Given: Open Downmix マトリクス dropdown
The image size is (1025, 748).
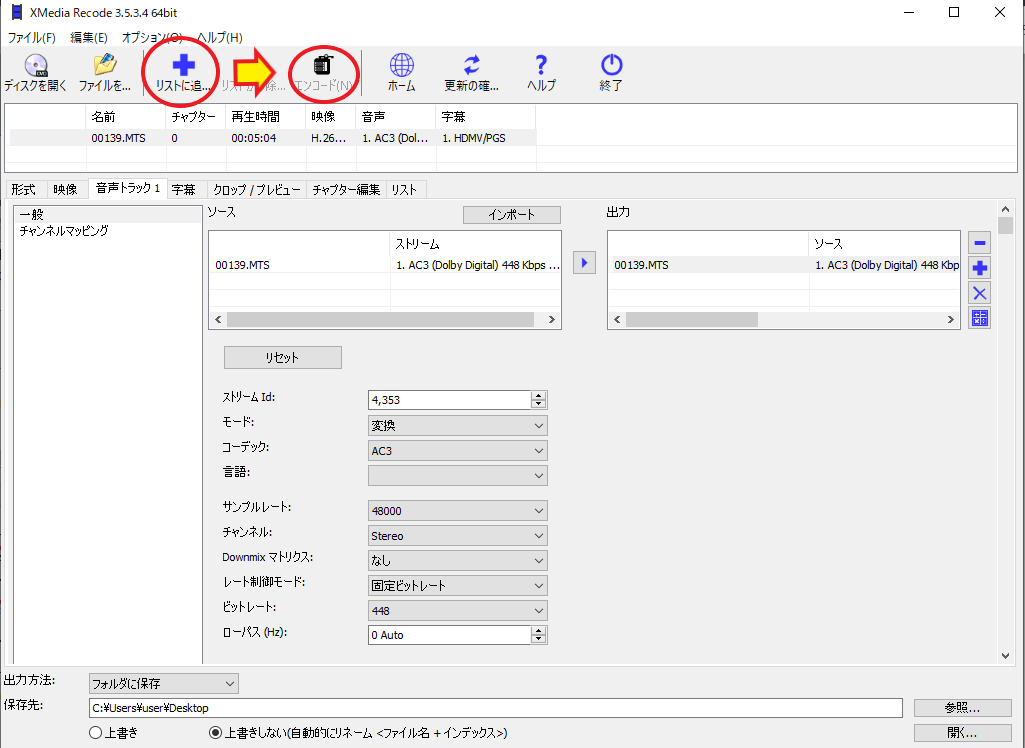Looking at the screenshot, I should click(458, 560).
